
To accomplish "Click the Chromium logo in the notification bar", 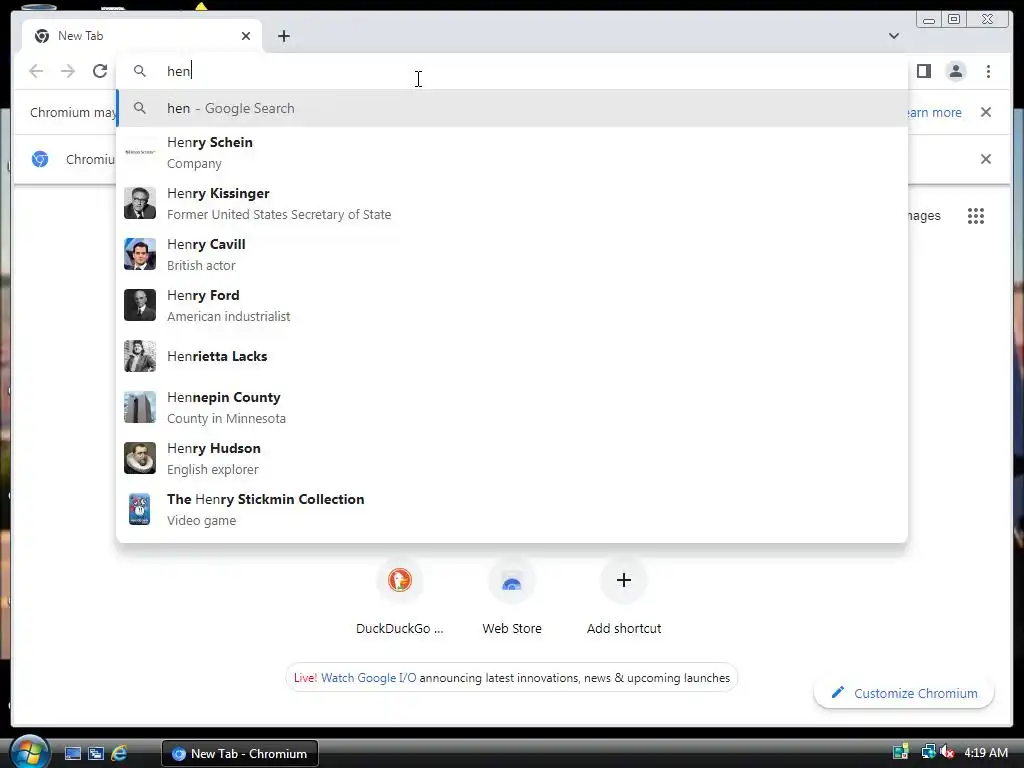I will [x=40, y=159].
